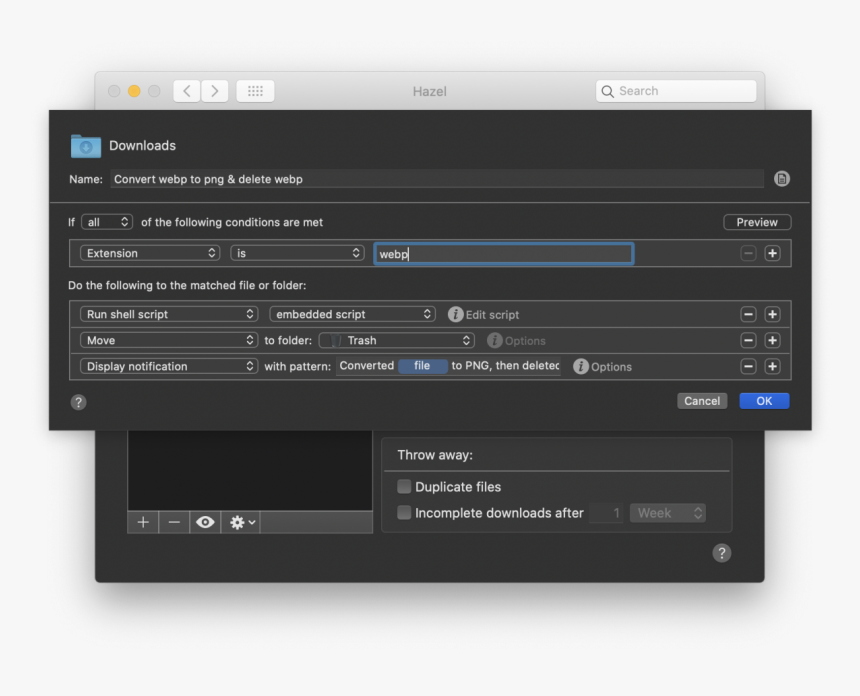Open the Display notification dropdown
Screen dimensions: 860x696
pyautogui.click(x=169, y=366)
